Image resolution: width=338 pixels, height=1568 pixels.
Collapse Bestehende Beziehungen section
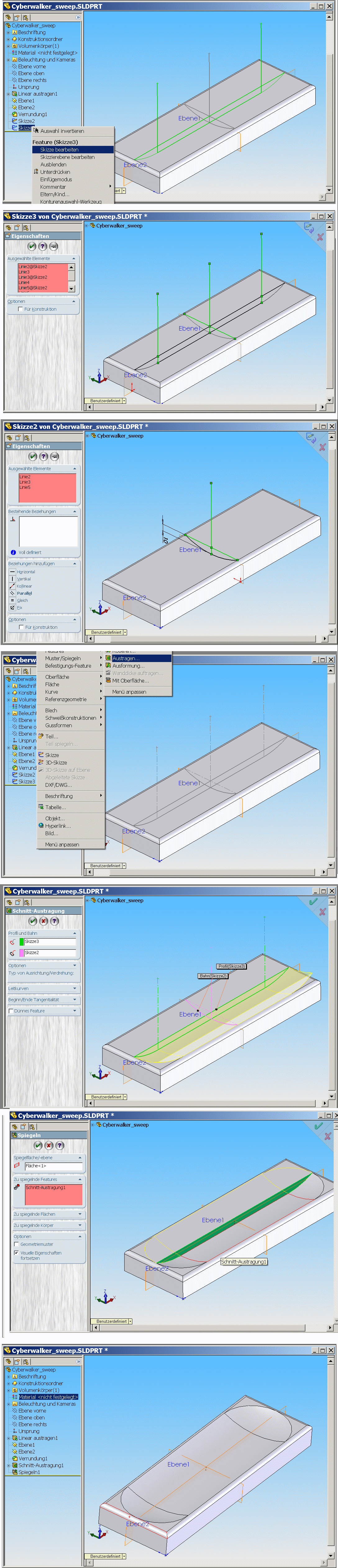75,511
